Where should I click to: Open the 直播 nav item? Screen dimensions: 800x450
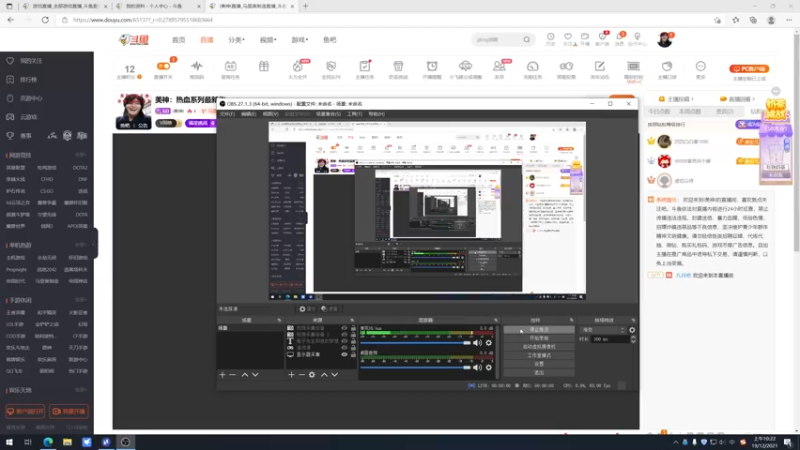pyautogui.click(x=207, y=40)
